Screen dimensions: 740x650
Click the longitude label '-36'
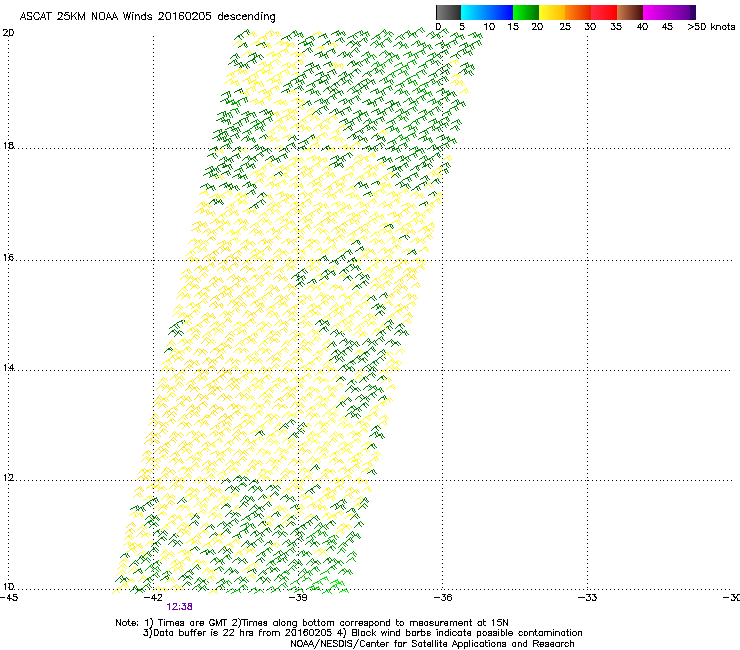coord(443,598)
